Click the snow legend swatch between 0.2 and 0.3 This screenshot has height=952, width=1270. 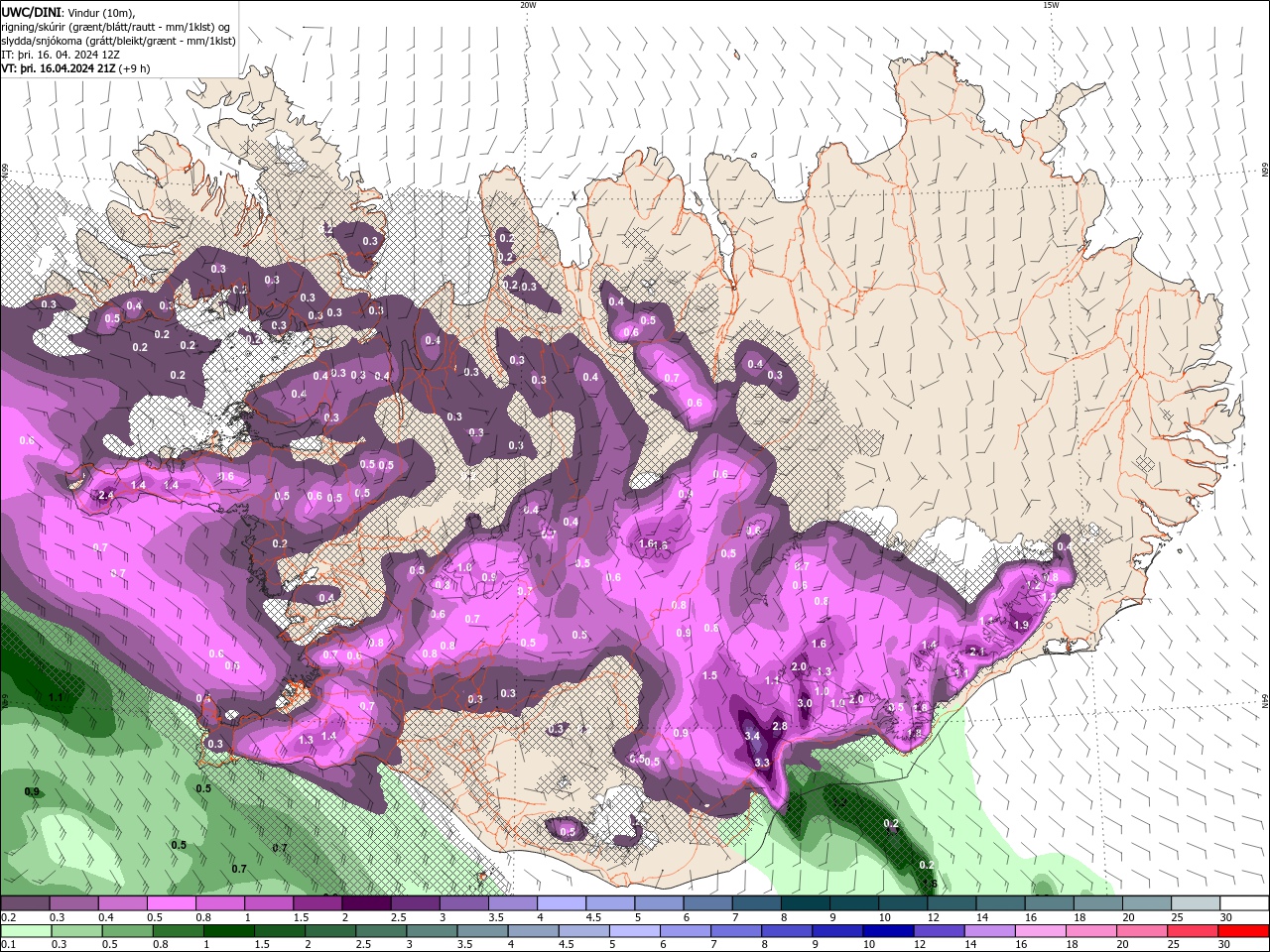point(25,903)
